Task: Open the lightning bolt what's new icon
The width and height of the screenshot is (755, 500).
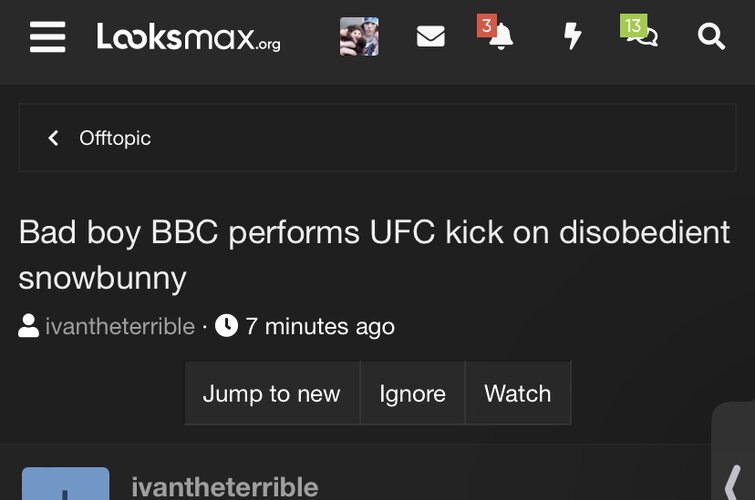Action: coord(573,36)
